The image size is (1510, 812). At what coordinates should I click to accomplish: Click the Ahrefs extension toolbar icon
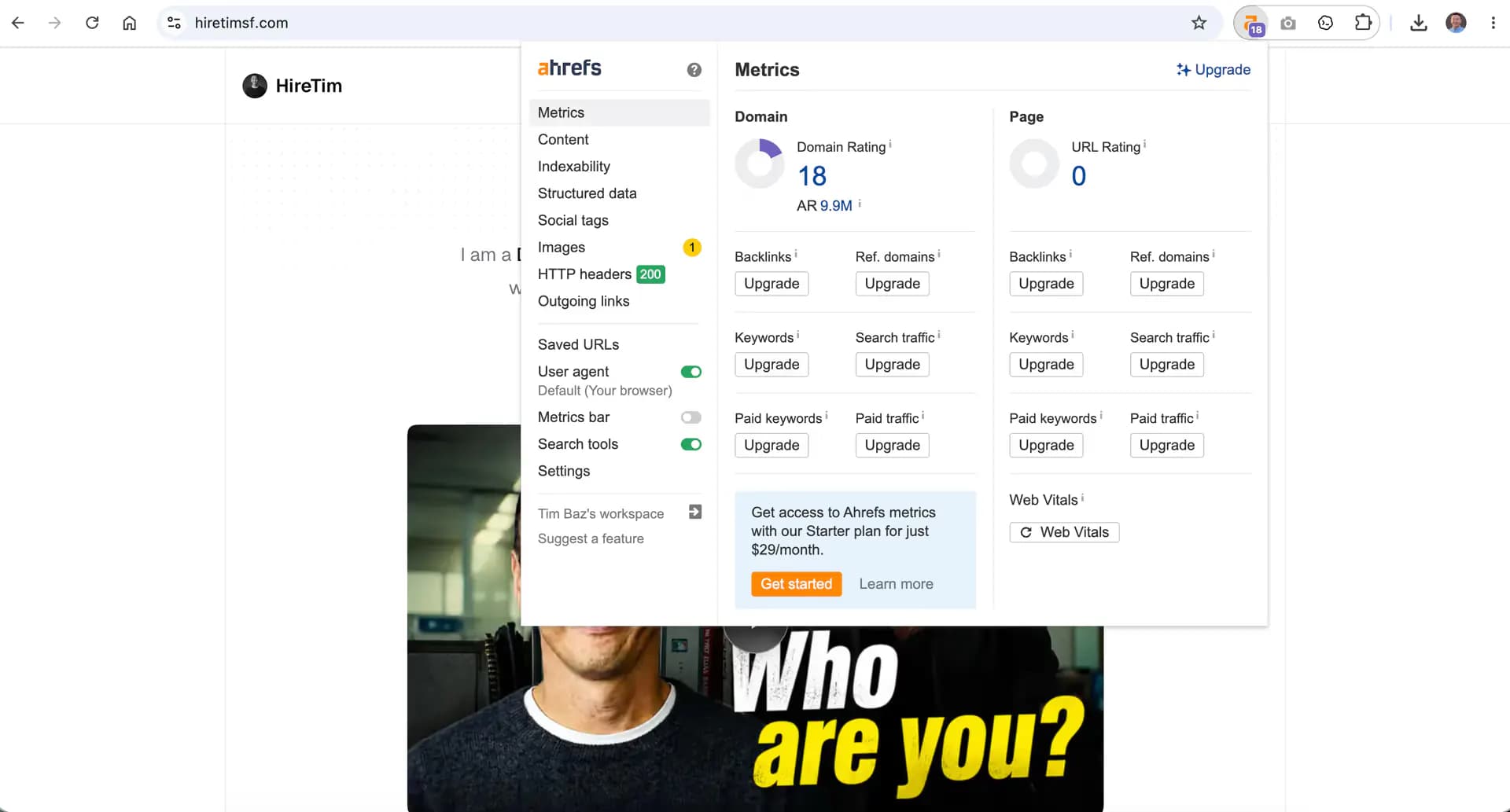pos(1251,23)
